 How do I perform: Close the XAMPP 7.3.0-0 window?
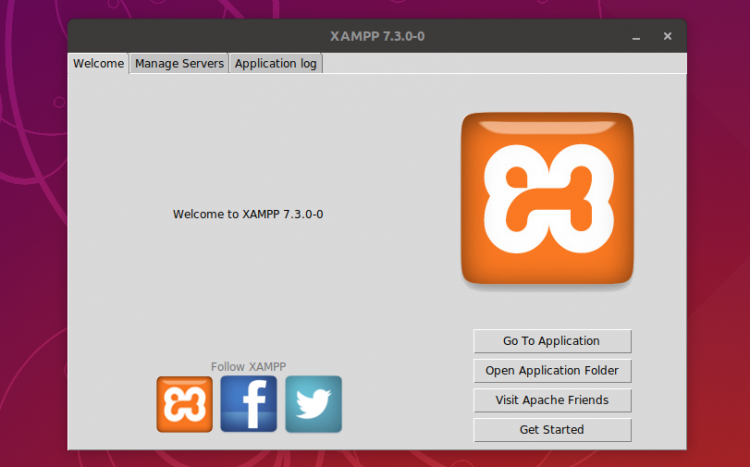coord(668,36)
